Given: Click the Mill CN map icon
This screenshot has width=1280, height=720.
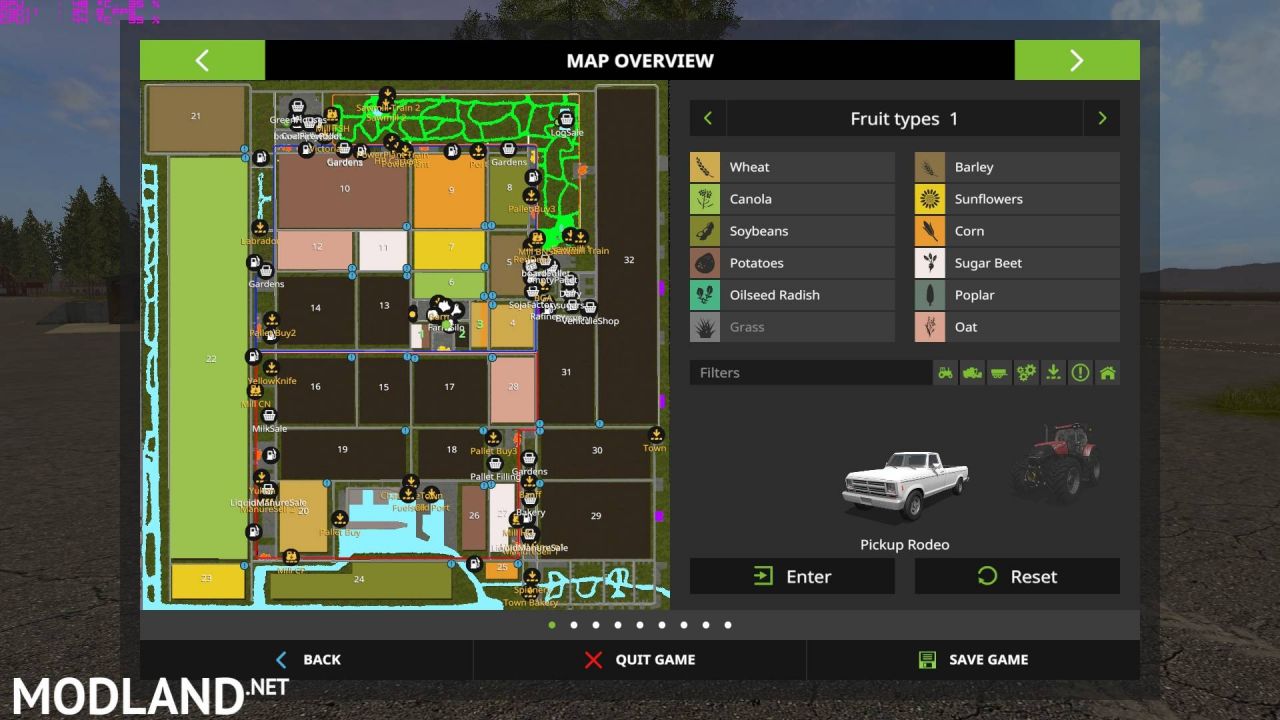Looking at the screenshot, I should tap(257, 392).
